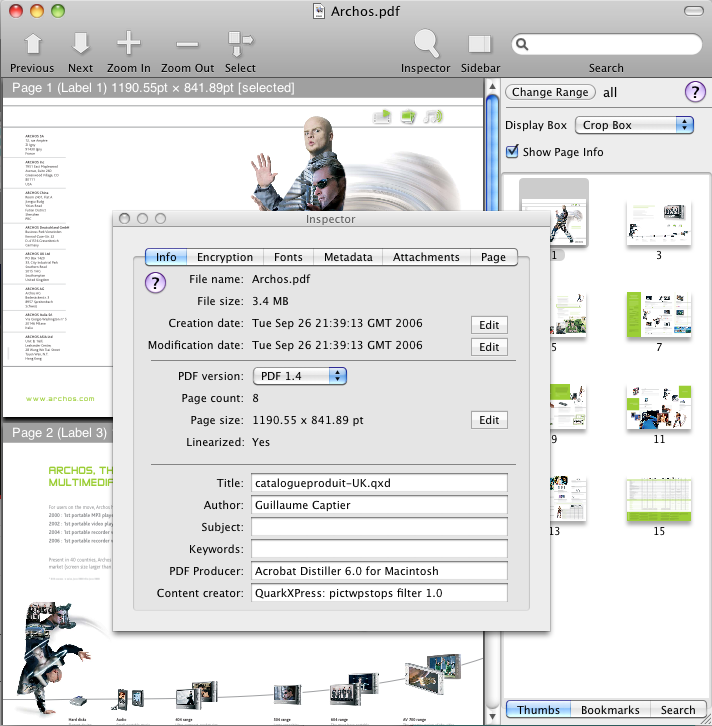
Task: Click the Page count value 8
Action: (256, 398)
